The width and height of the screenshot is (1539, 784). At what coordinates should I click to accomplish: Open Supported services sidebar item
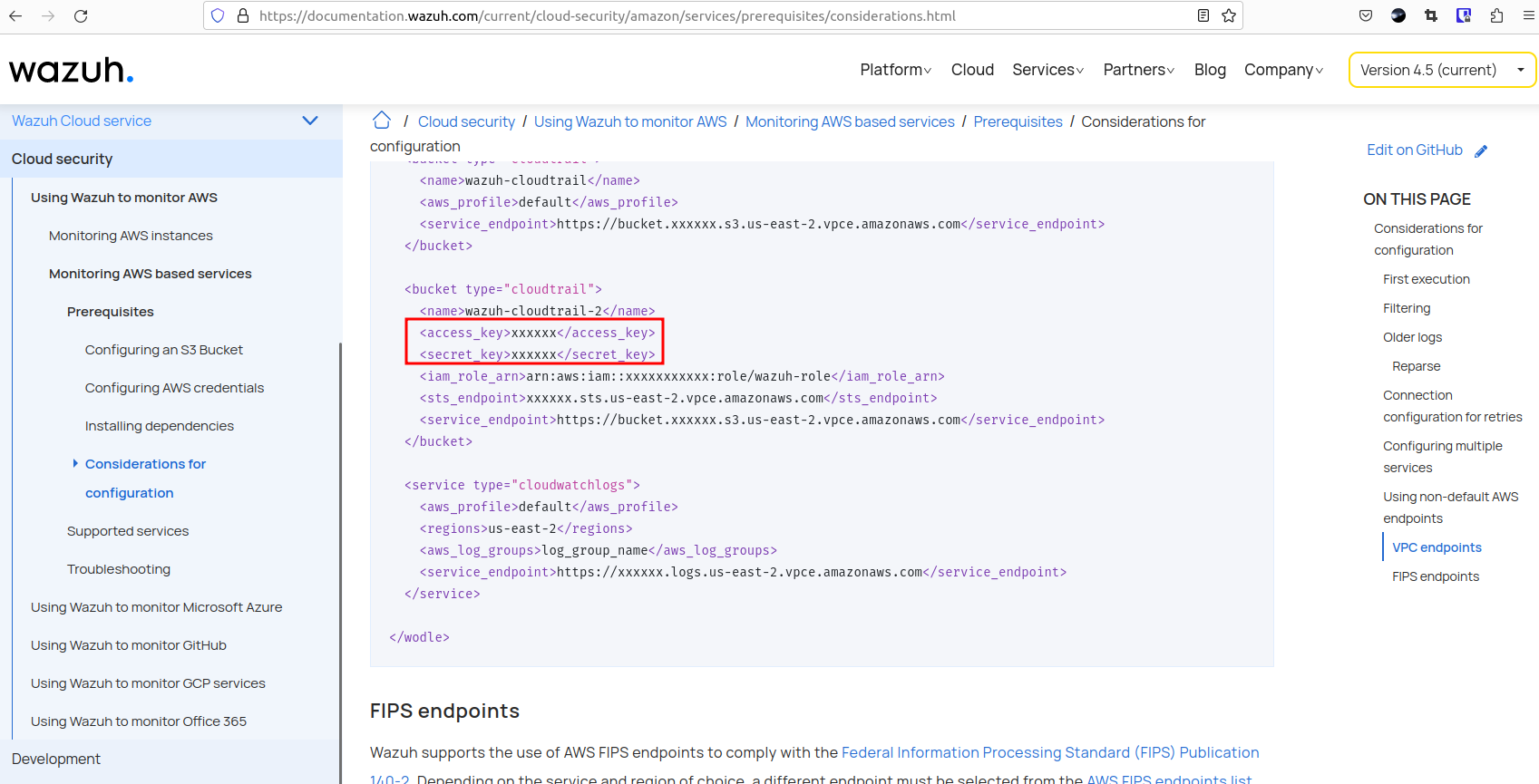[128, 531]
